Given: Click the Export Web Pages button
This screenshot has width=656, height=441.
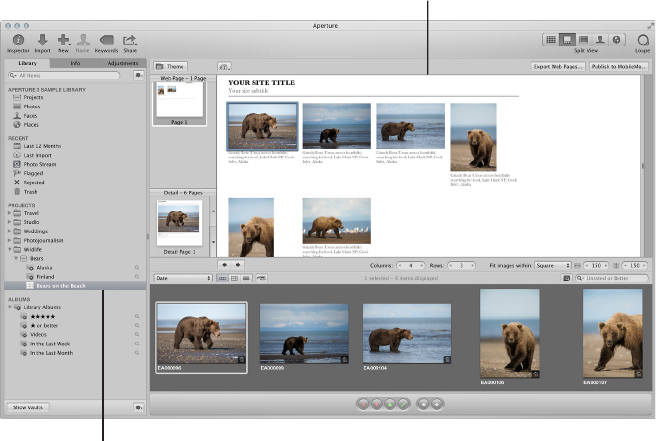Looking at the screenshot, I should click(558, 67).
